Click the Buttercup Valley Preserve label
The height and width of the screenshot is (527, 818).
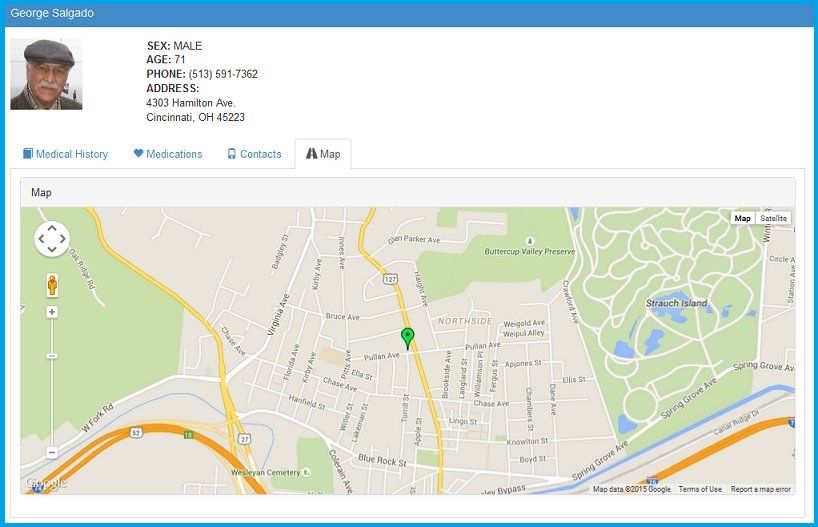530,251
